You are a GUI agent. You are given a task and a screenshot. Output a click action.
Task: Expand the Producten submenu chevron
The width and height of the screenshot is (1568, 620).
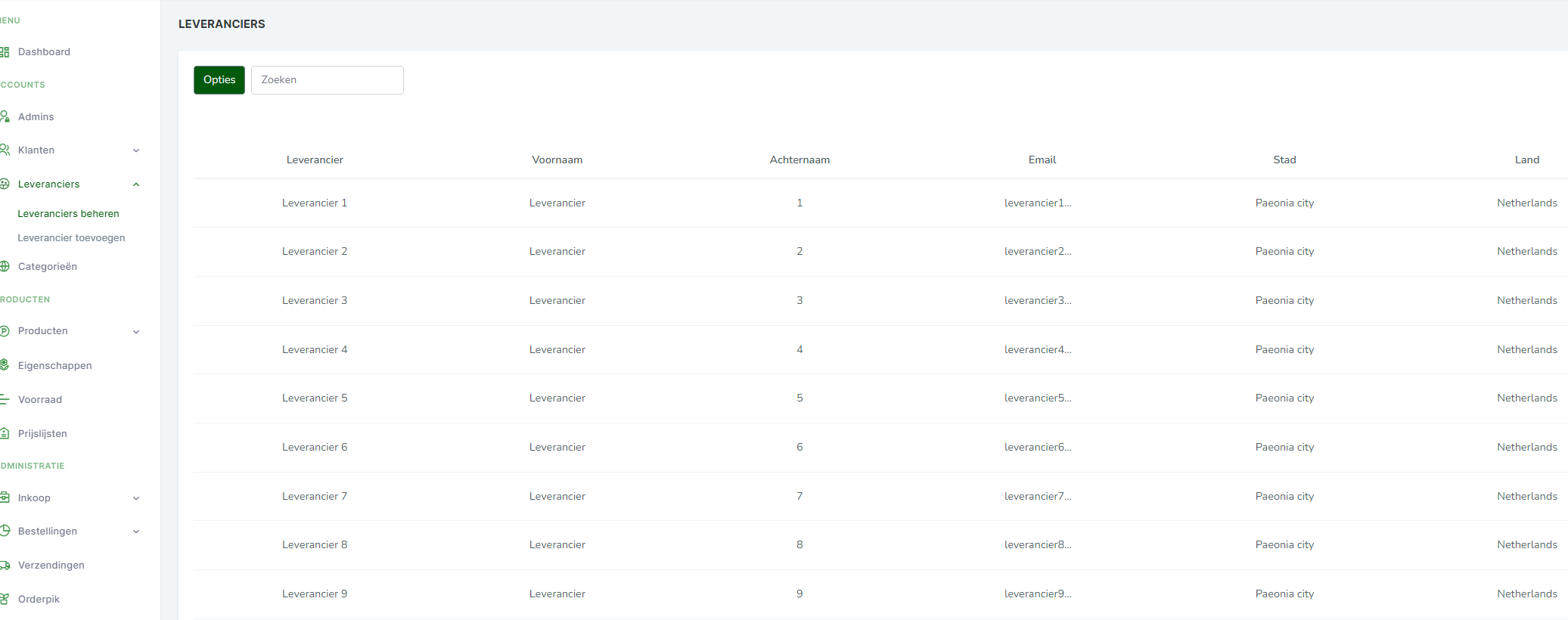point(136,332)
